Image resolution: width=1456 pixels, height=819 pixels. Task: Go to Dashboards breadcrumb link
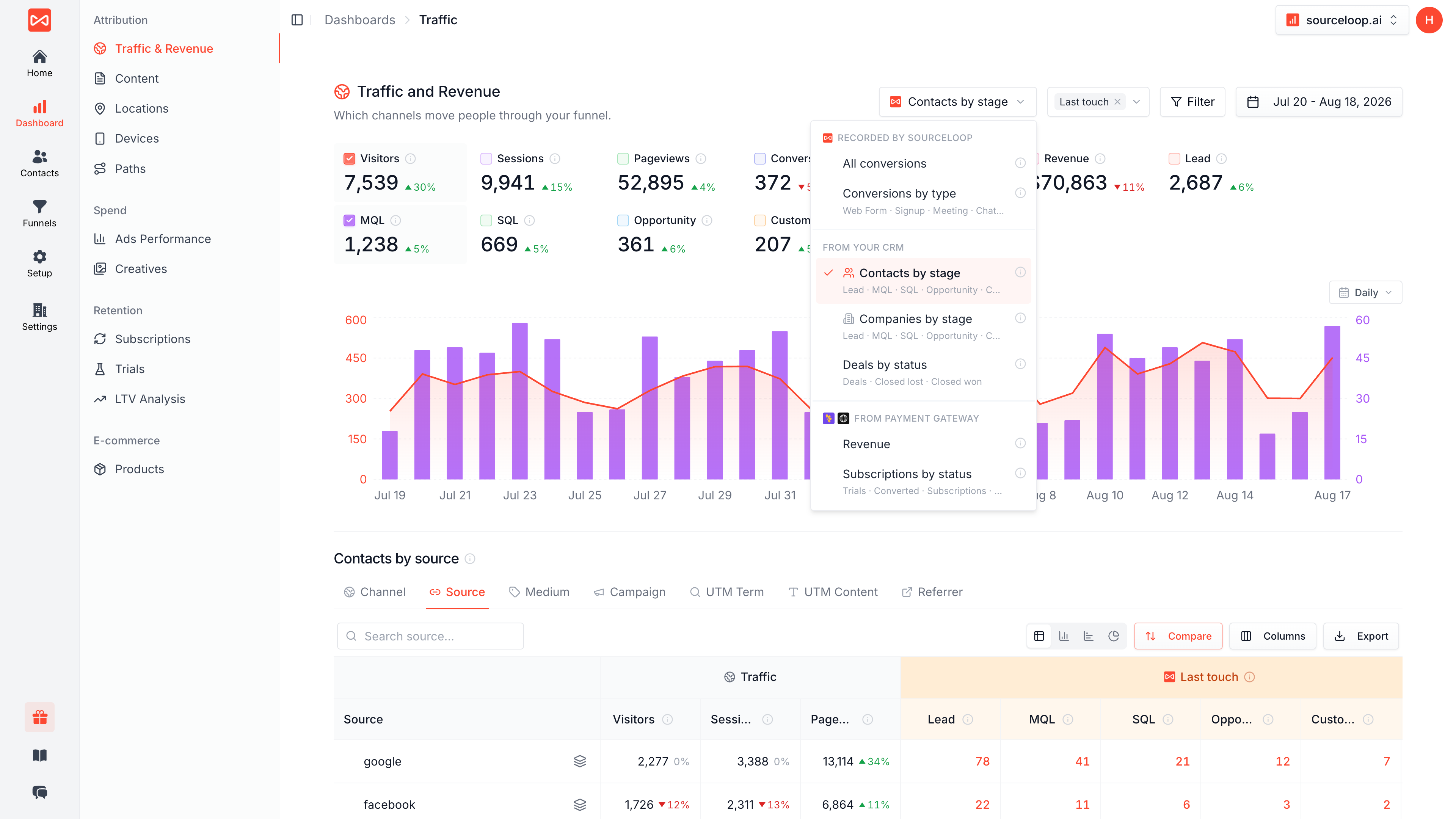coord(359,20)
